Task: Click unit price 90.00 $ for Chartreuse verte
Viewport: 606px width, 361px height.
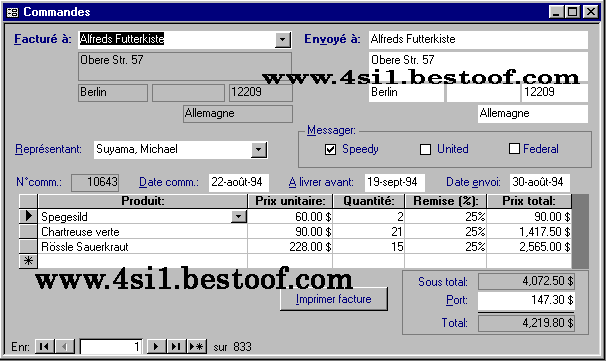Action: pyautogui.click(x=290, y=232)
